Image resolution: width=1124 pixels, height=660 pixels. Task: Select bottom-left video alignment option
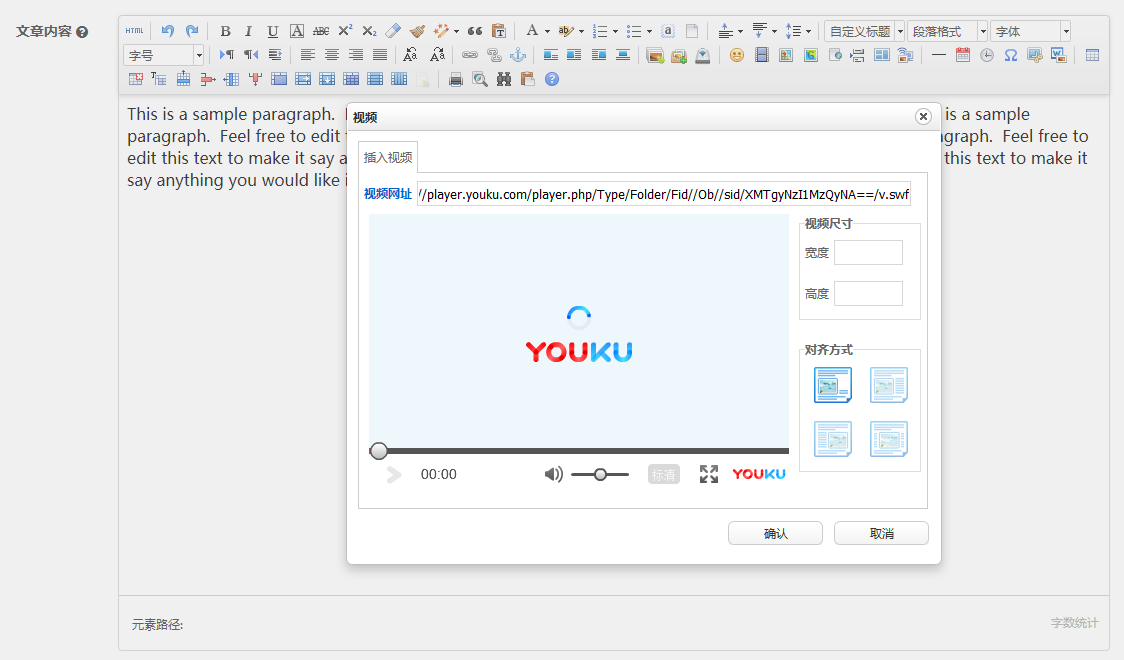pyautogui.click(x=833, y=439)
